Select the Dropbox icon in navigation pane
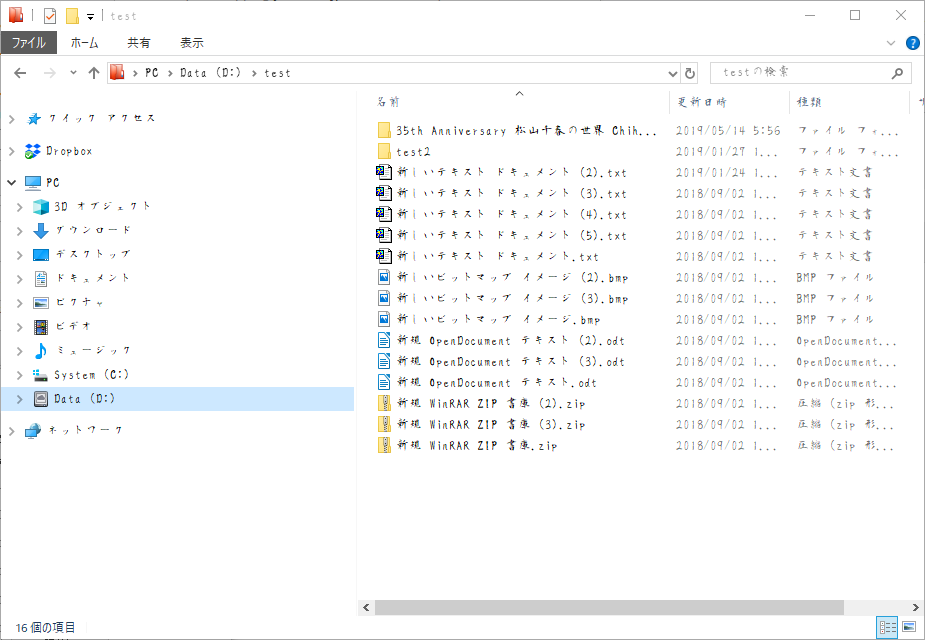This screenshot has width=925, height=640. click(x=33, y=151)
